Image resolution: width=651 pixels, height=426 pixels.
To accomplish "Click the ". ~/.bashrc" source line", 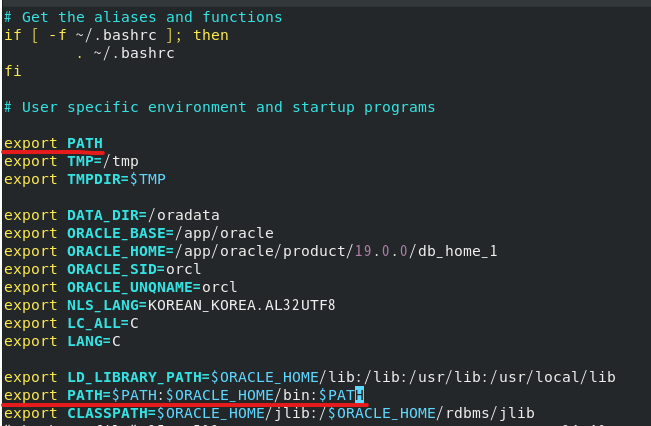I will pyautogui.click(x=125, y=54).
